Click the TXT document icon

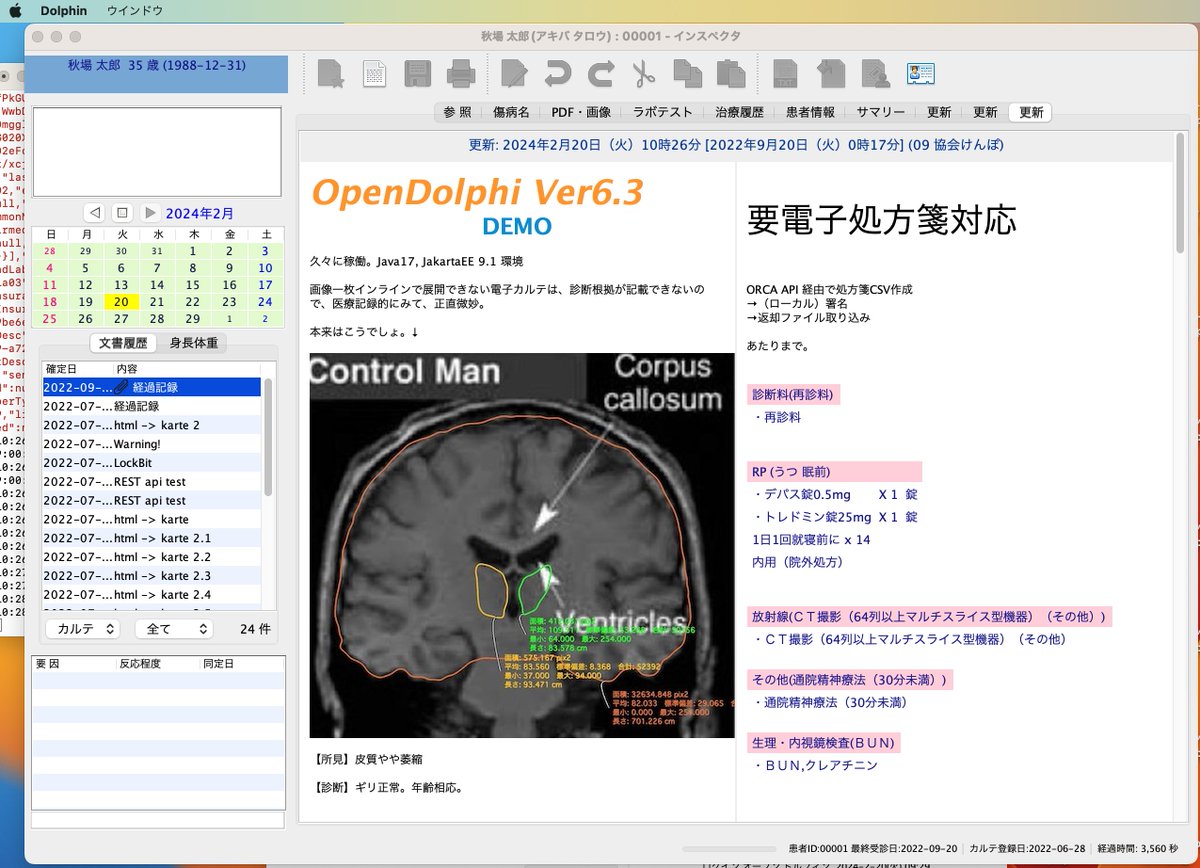786,74
